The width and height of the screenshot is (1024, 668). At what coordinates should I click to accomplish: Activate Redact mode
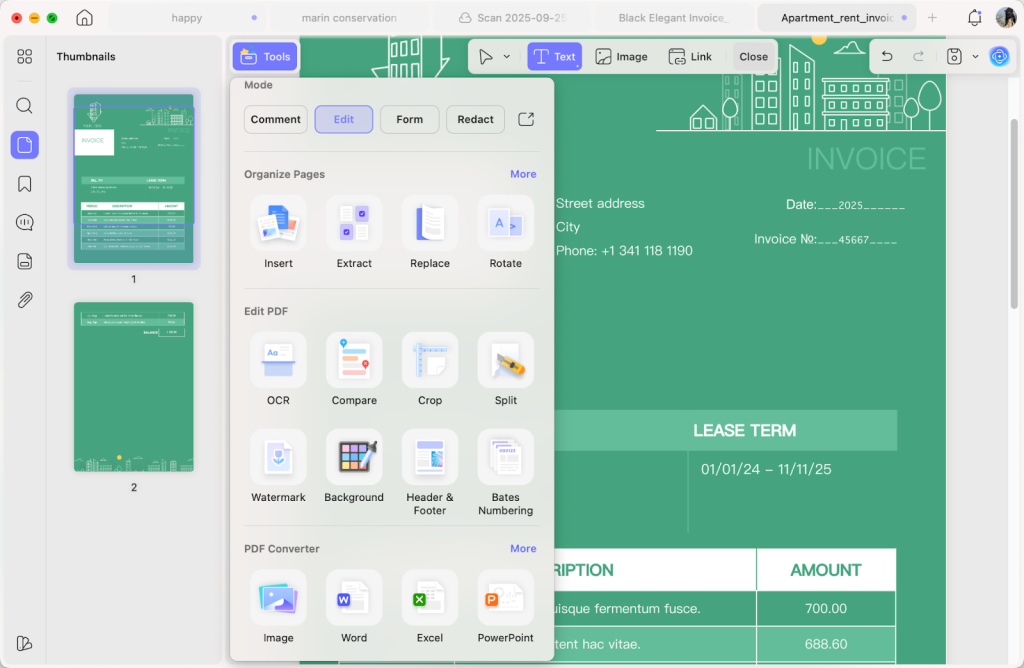(x=475, y=119)
